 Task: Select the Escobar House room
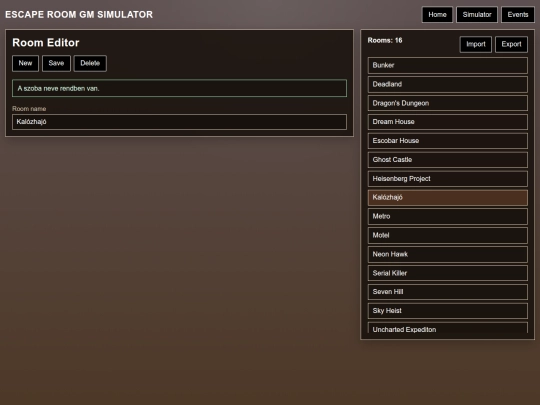click(448, 141)
